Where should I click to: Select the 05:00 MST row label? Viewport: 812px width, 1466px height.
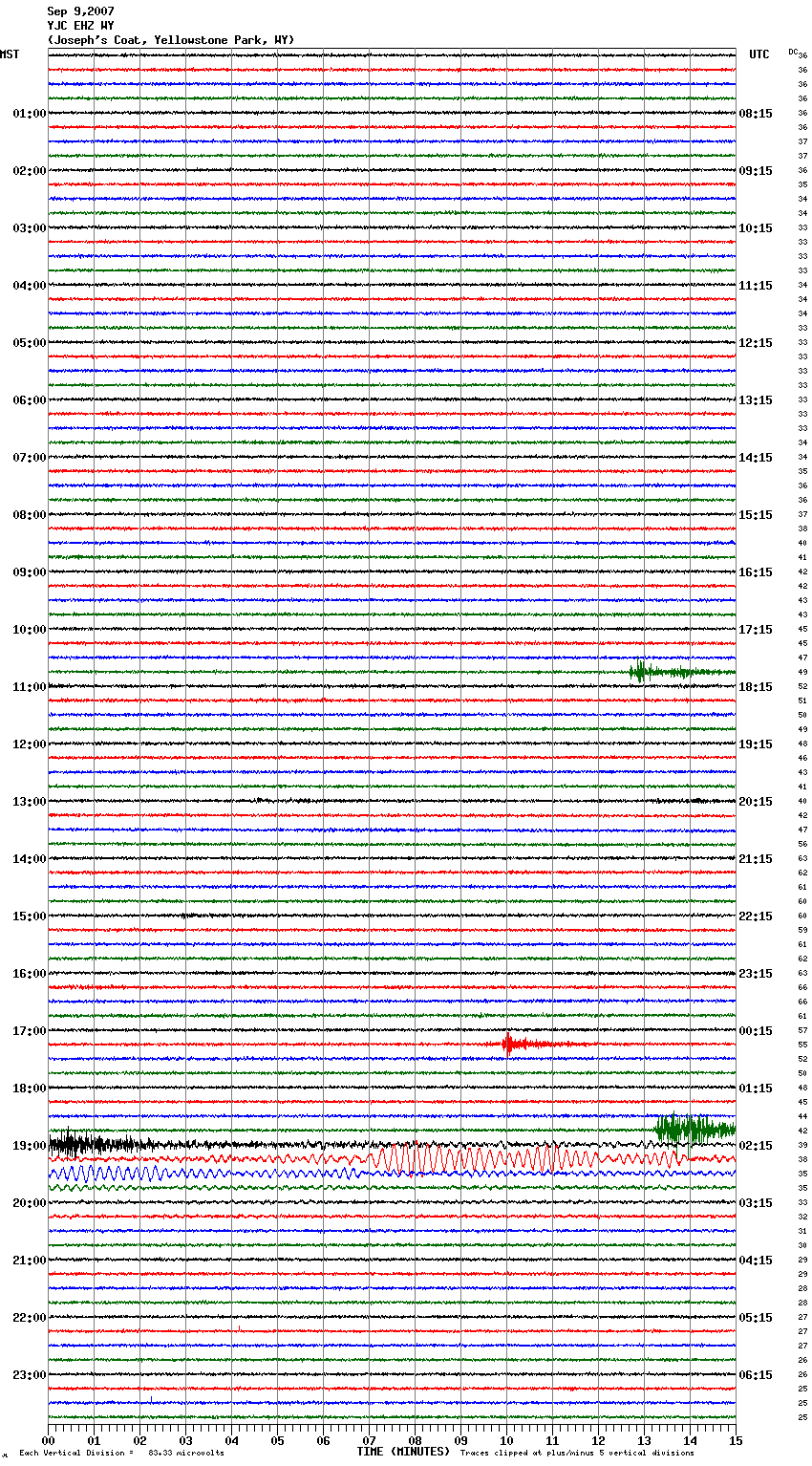29,343
